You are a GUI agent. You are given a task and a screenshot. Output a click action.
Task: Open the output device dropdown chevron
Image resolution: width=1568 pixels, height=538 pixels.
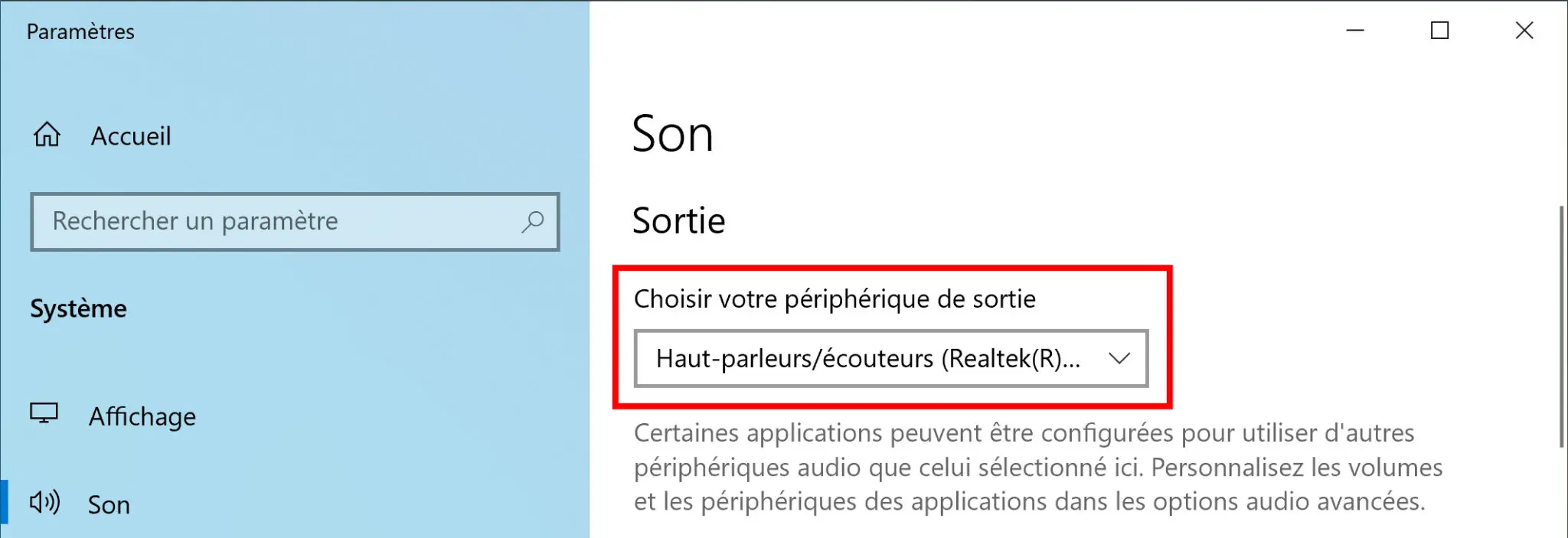click(1120, 357)
